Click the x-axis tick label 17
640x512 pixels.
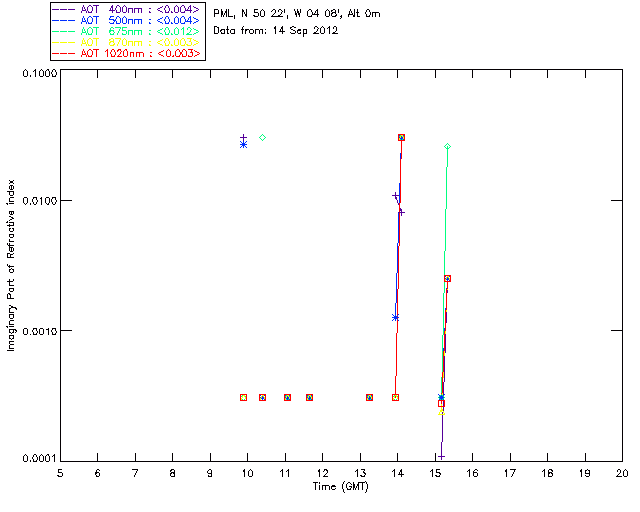pyautogui.click(x=510, y=473)
